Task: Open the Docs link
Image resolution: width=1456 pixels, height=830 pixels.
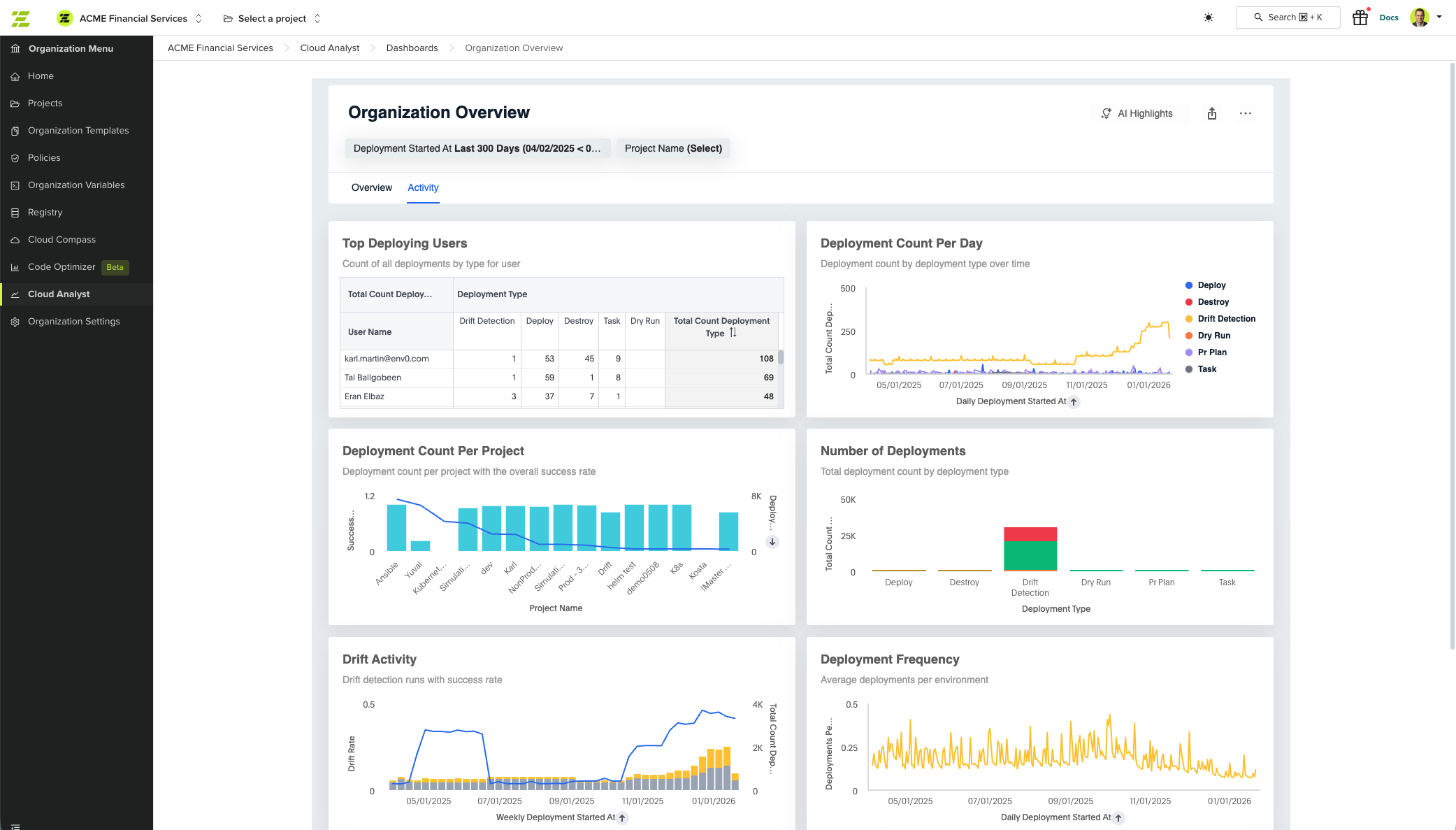Action: [1389, 17]
